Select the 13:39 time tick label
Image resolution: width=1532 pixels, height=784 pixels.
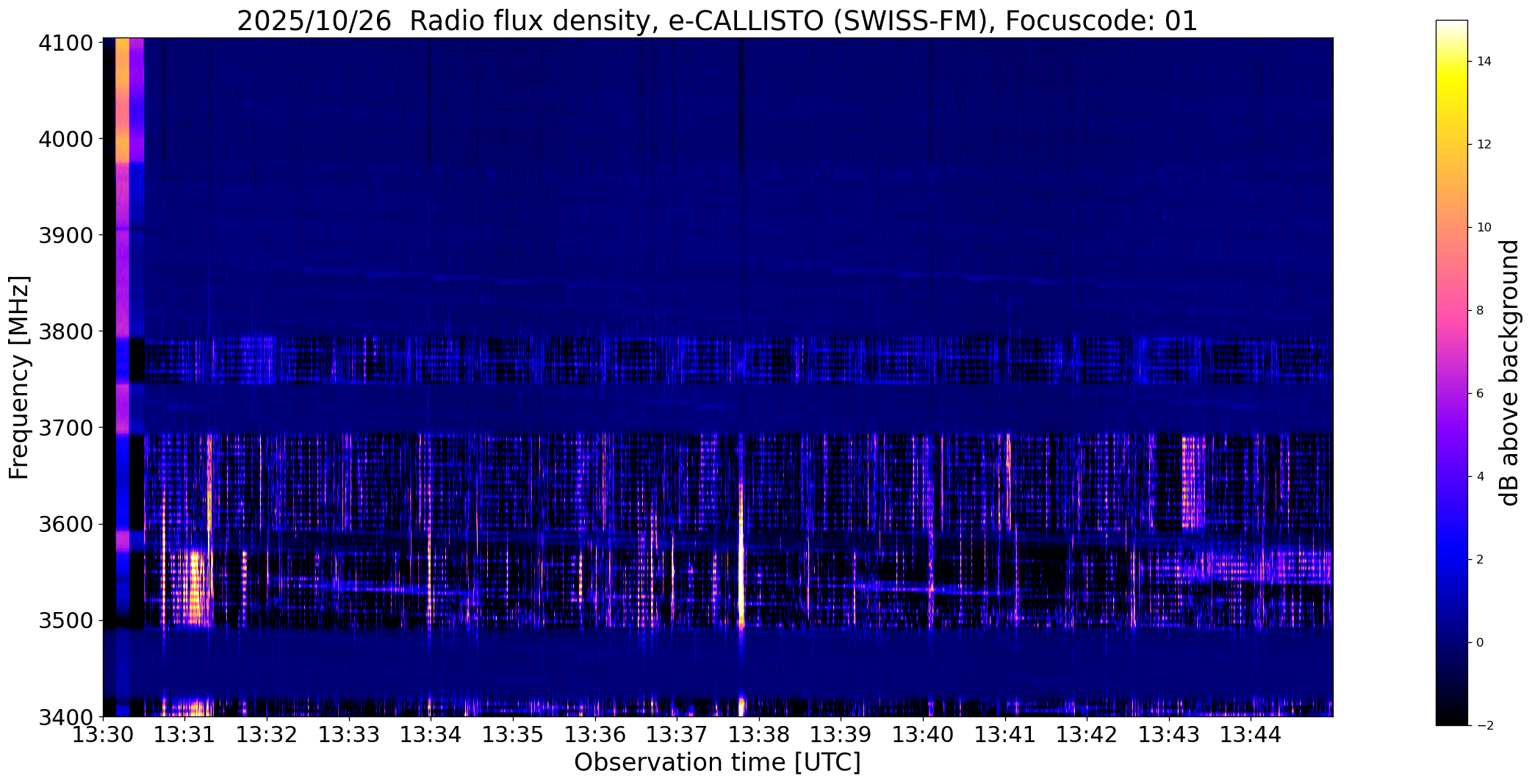841,735
